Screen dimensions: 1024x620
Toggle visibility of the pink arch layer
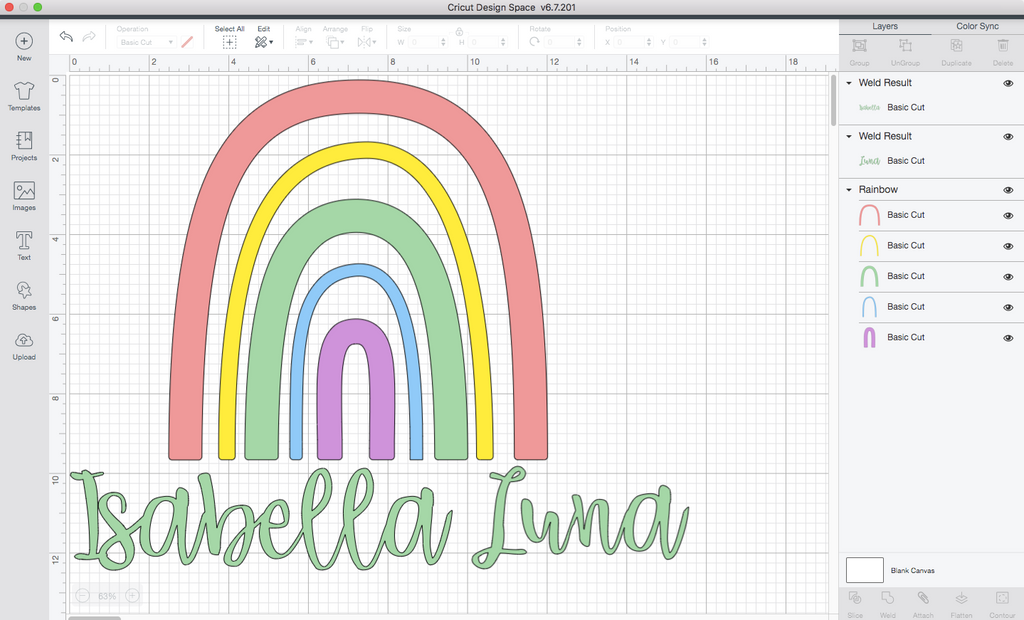tap(1008, 215)
